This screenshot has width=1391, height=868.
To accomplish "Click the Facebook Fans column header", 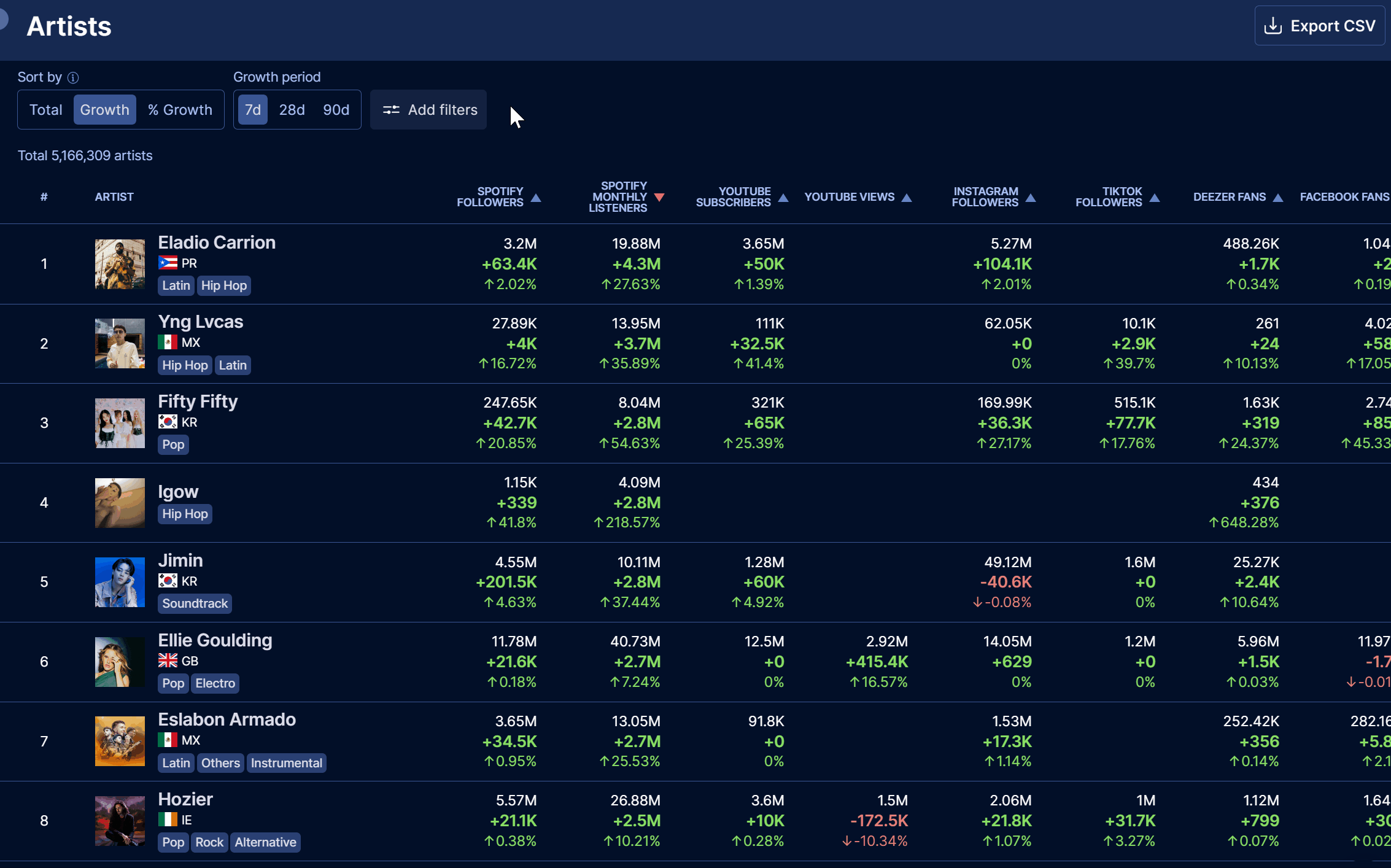I will [x=1344, y=197].
